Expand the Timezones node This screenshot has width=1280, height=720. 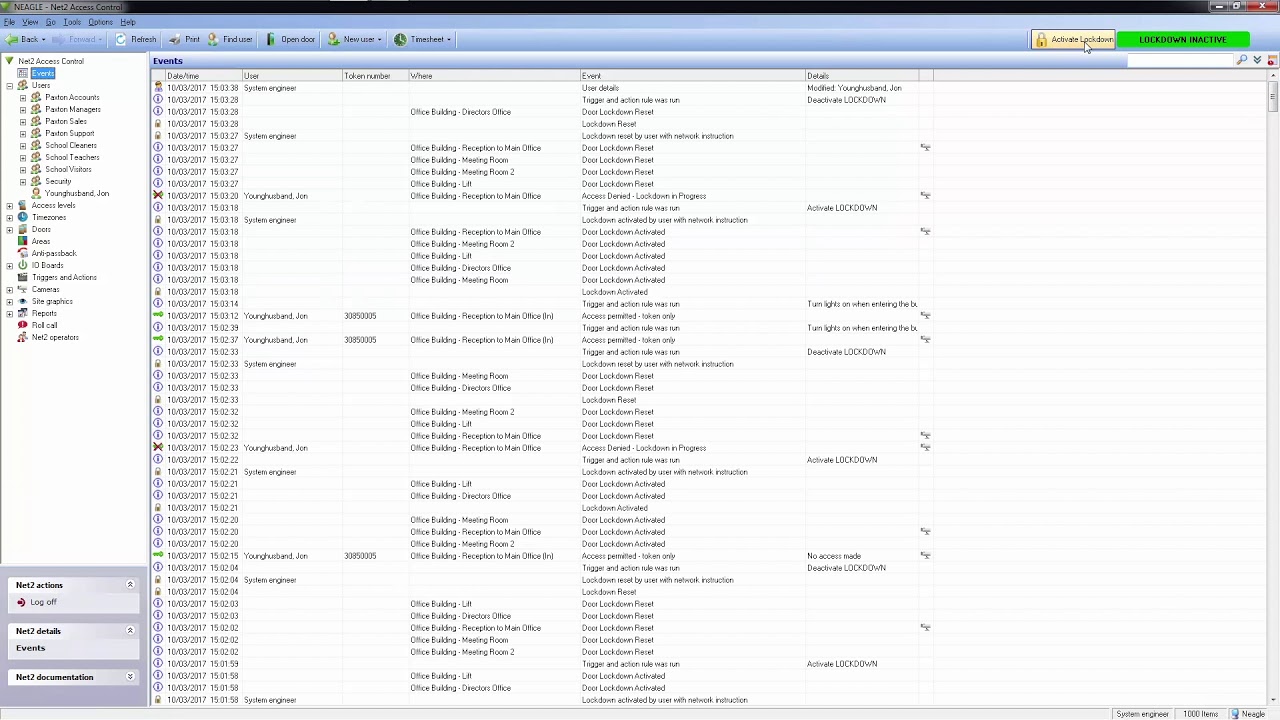pos(9,217)
